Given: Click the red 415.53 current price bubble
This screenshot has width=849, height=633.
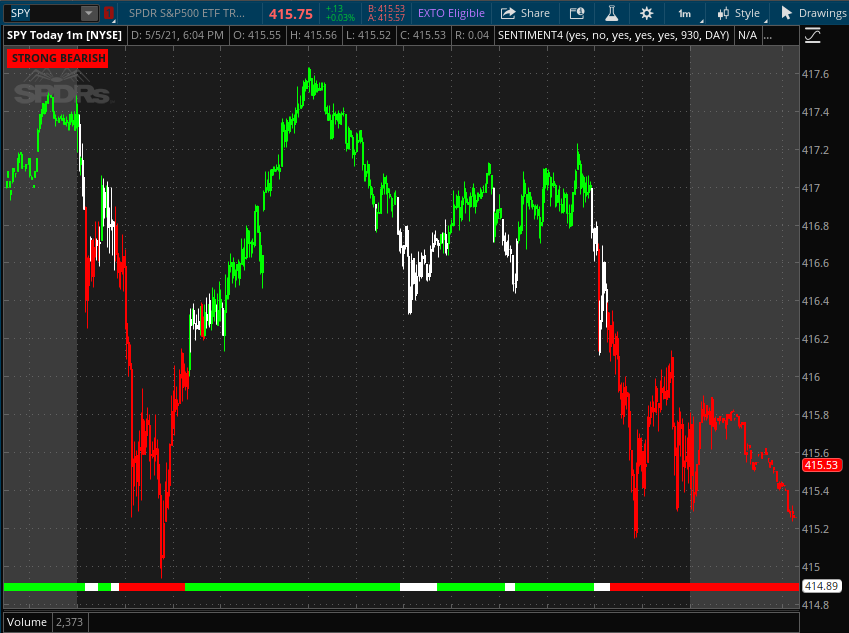Looking at the screenshot, I should 821,465.
